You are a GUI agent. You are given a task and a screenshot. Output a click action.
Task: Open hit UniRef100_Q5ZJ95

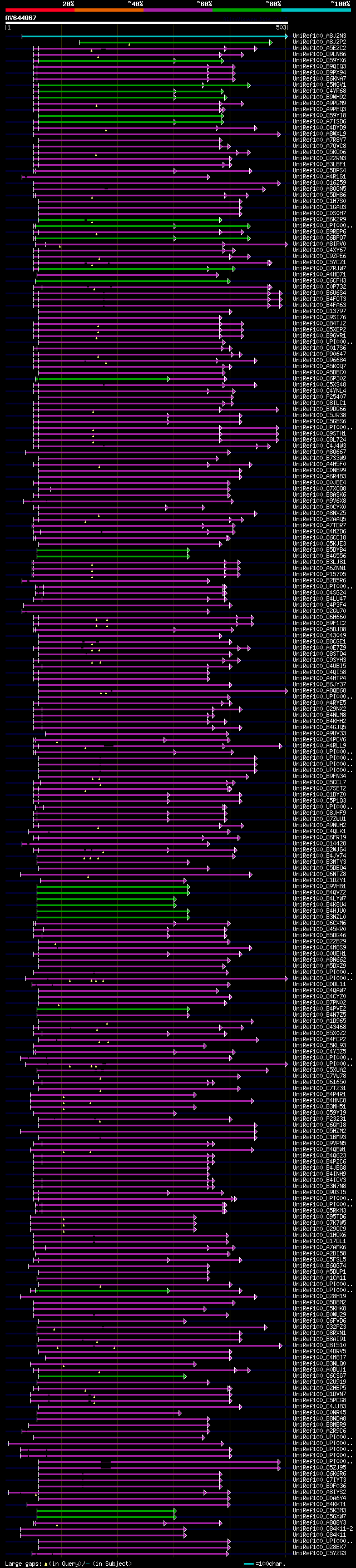[319, 1467]
